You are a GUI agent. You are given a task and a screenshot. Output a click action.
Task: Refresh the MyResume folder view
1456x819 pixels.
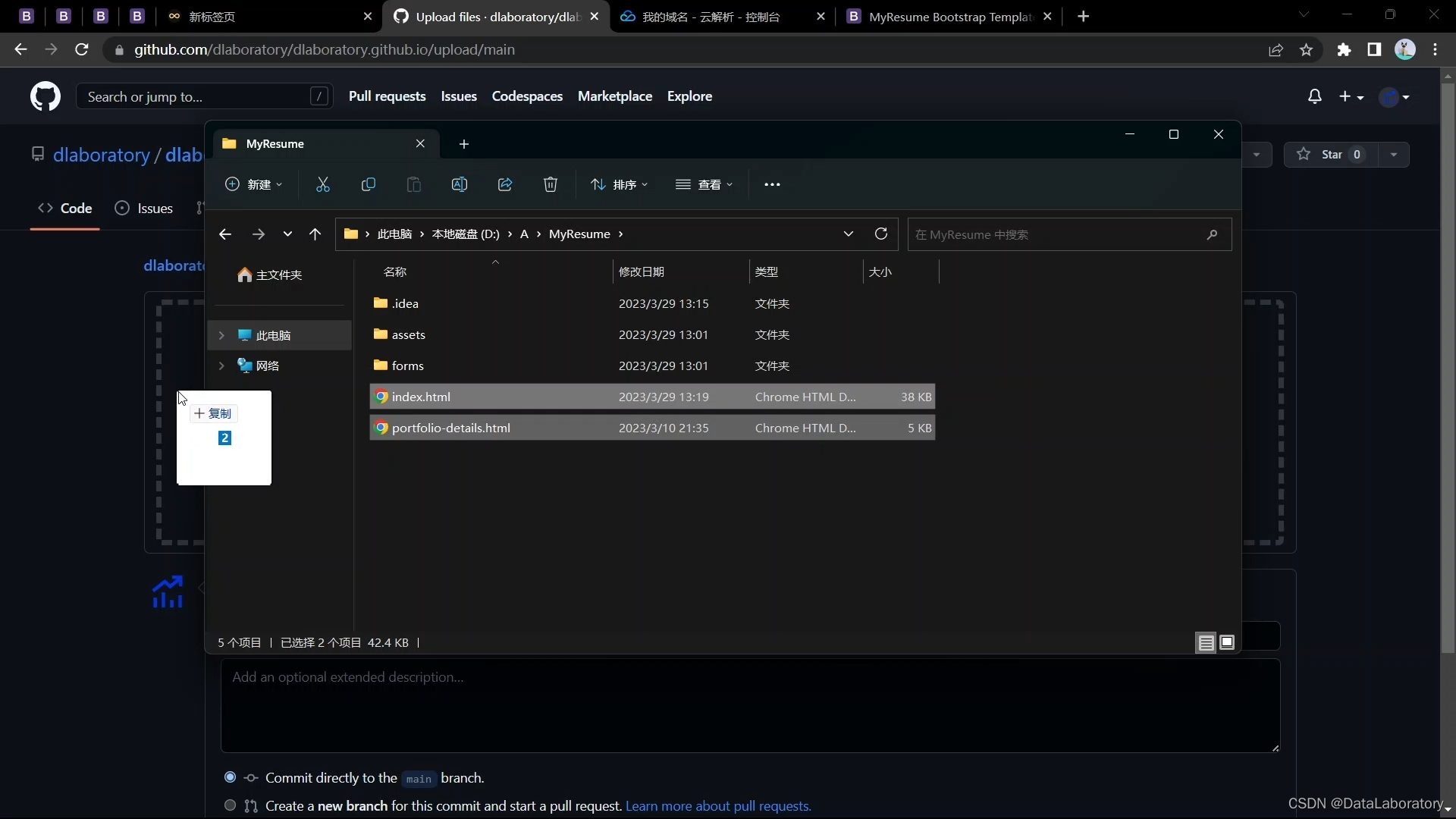pos(880,234)
